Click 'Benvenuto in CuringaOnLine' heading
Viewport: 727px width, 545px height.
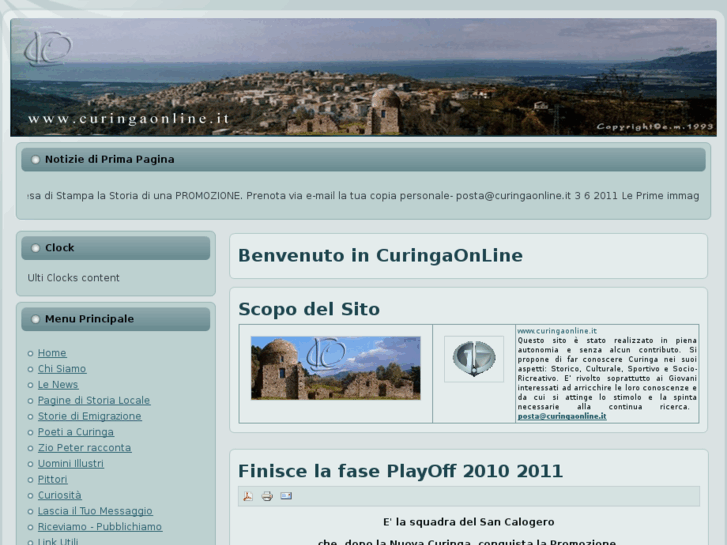[x=380, y=256]
